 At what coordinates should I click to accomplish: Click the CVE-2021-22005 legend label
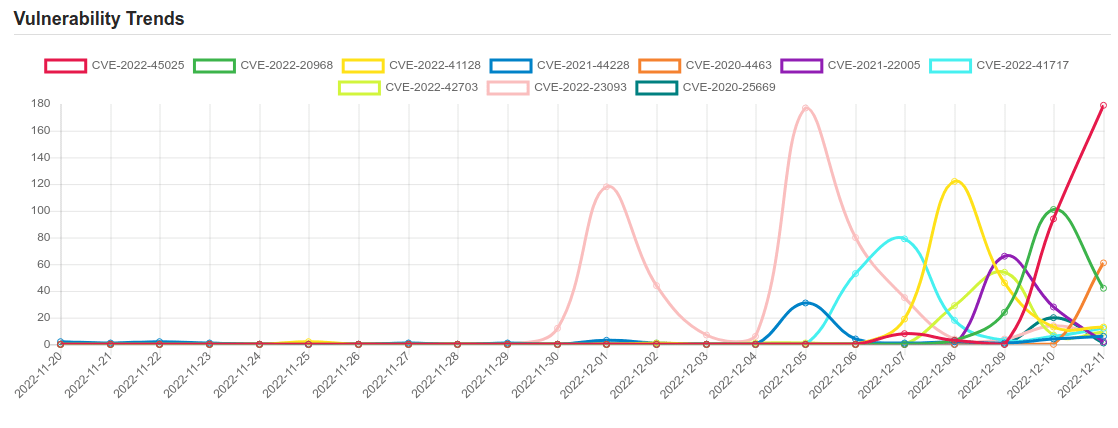point(874,66)
